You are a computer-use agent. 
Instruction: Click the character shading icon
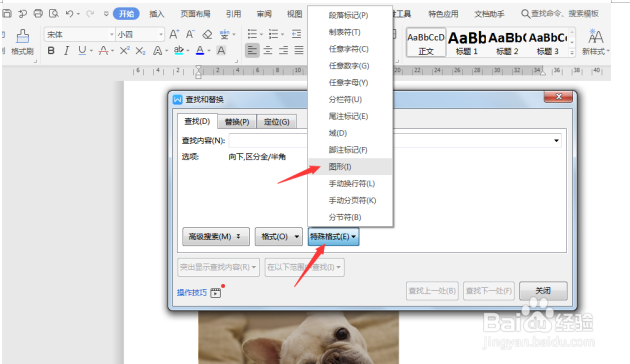[221, 51]
